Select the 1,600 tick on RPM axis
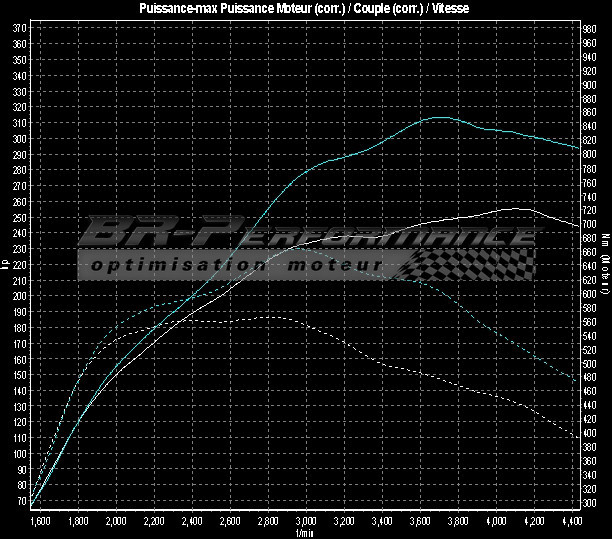This screenshot has height=539, width=612. 40,521
